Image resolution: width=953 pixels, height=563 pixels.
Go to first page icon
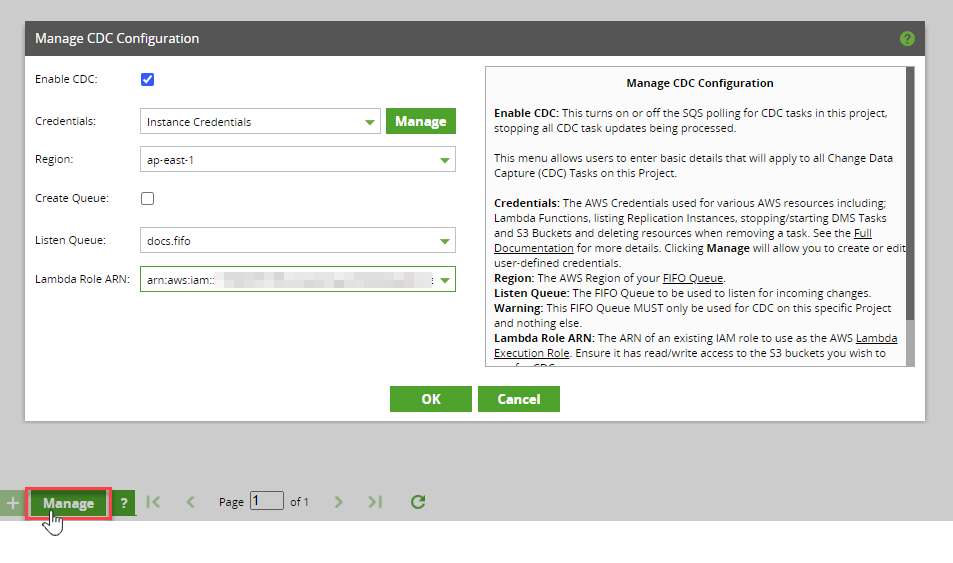(x=153, y=502)
